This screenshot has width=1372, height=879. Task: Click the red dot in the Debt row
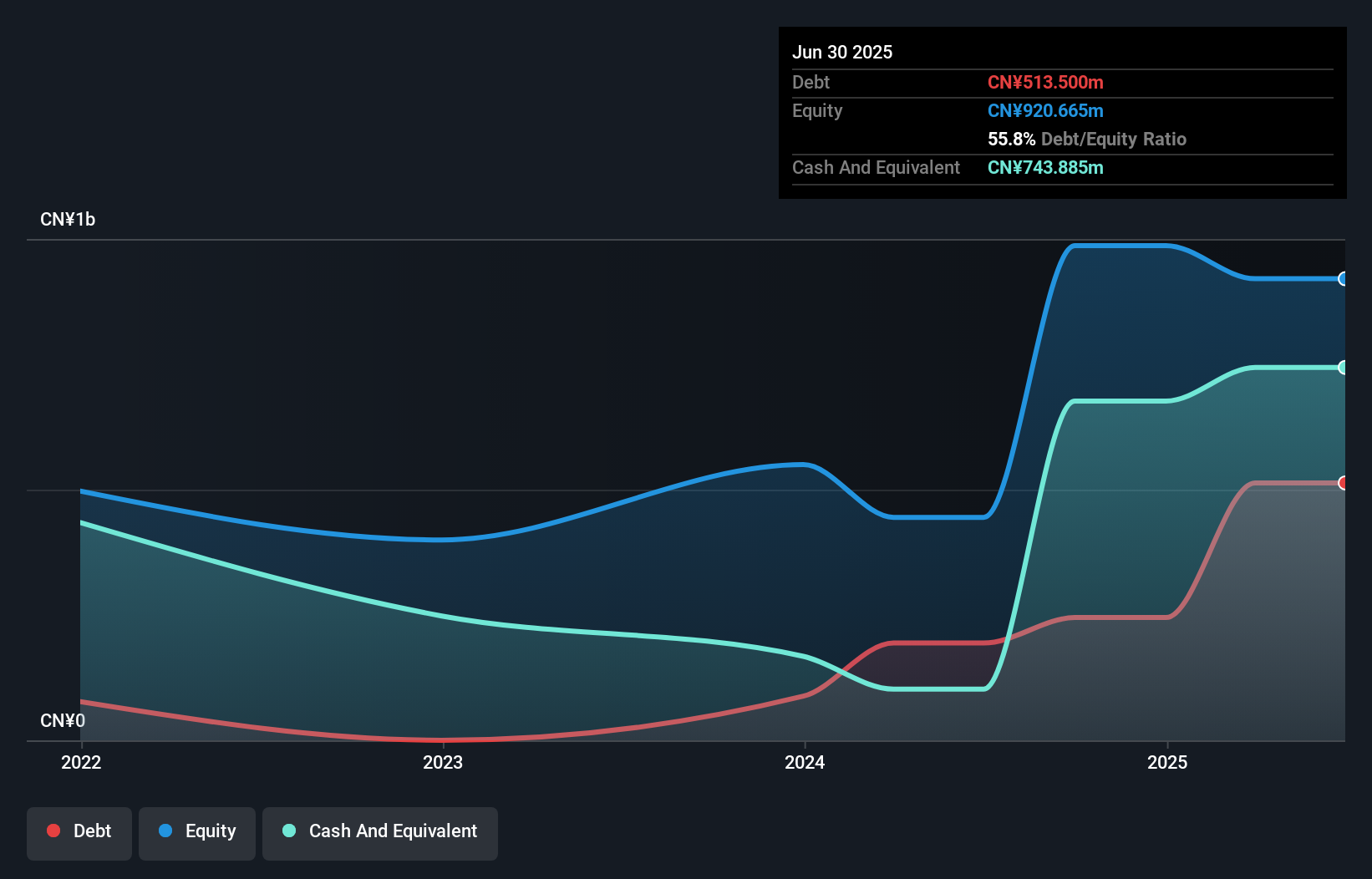(53, 831)
